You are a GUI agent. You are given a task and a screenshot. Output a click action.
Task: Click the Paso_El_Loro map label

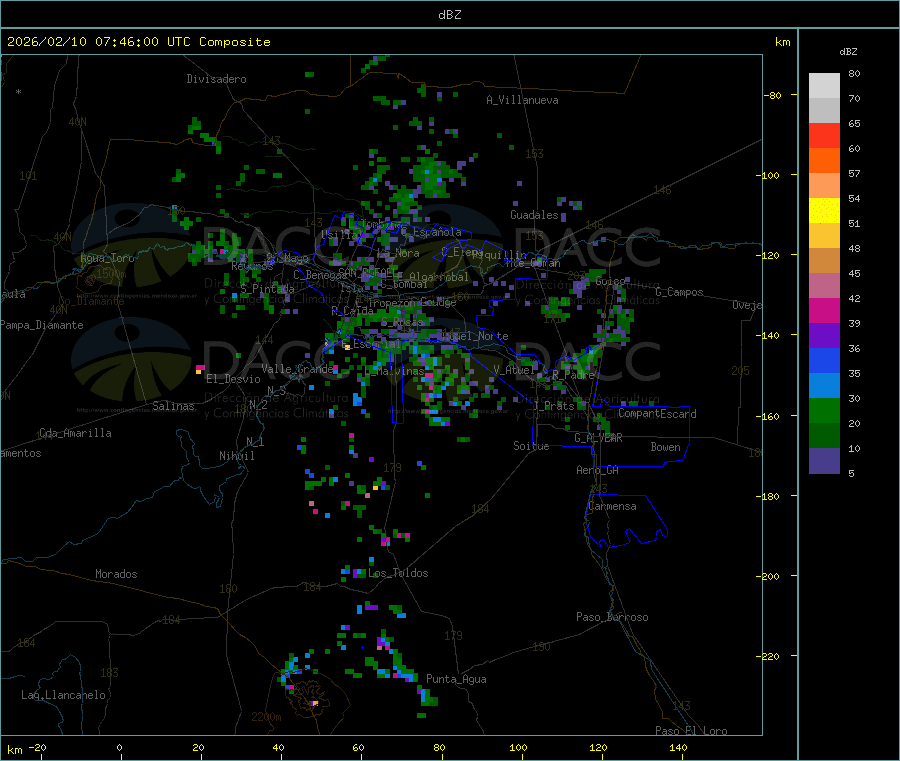coord(691,731)
